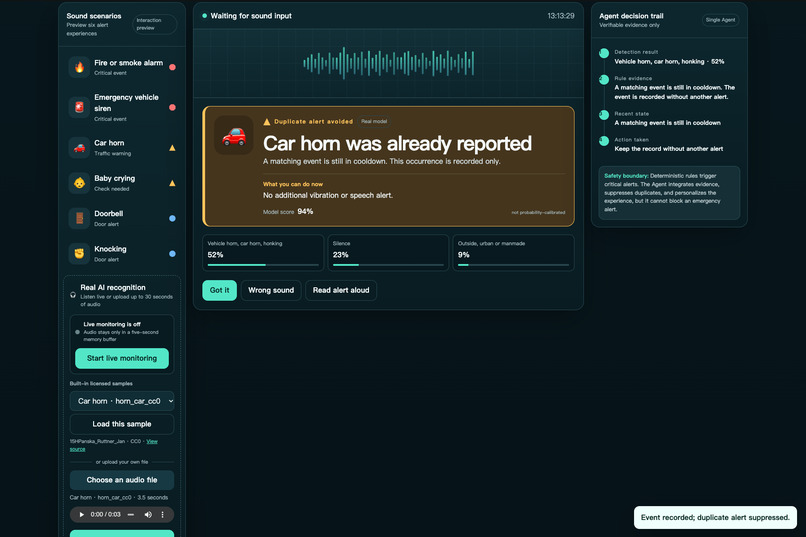This screenshot has width=806, height=537.
Task: Click Choose an audio file button
Action: pyautogui.click(x=122, y=480)
